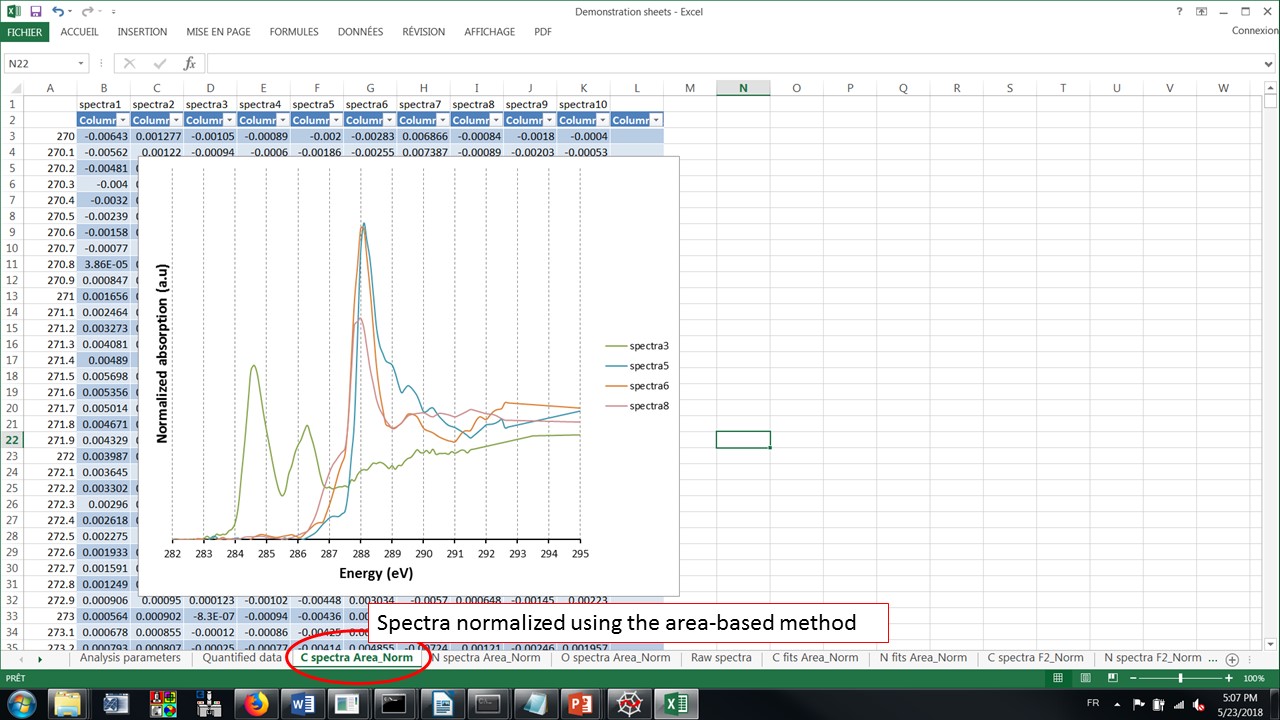
Task: Click the spectra3 legend entry
Action: coord(637,346)
